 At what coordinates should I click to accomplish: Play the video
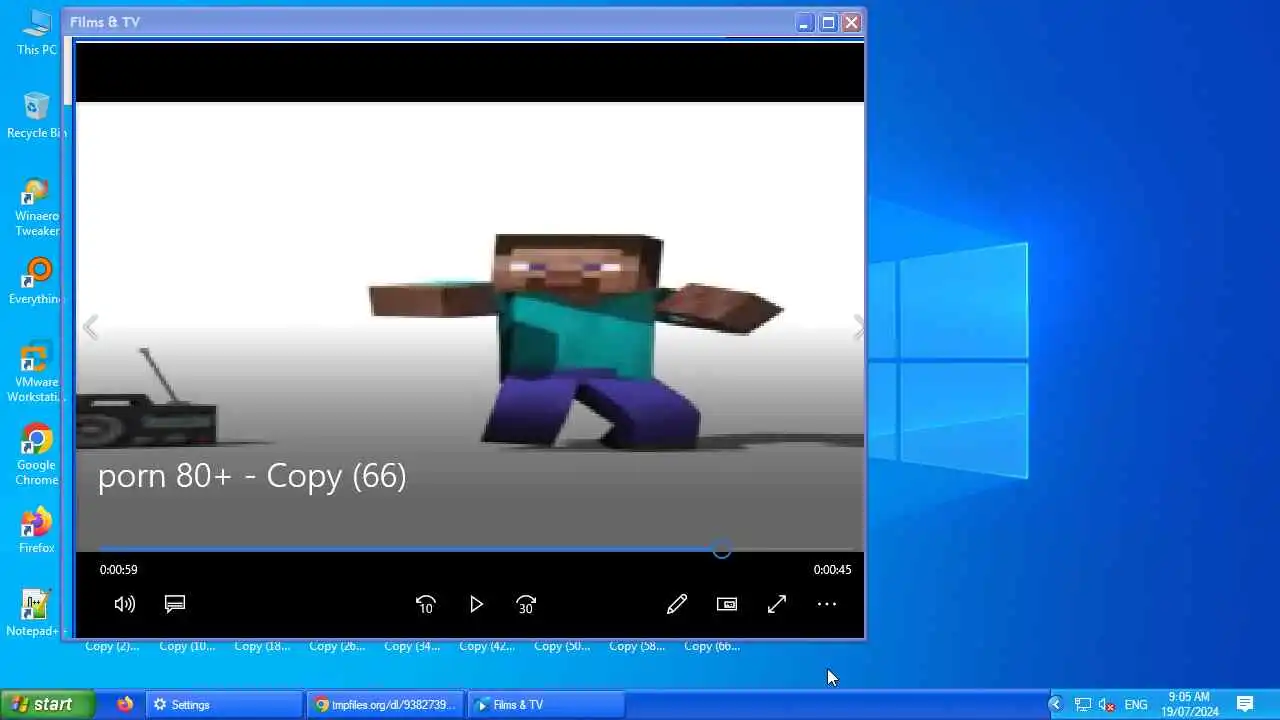[476, 604]
